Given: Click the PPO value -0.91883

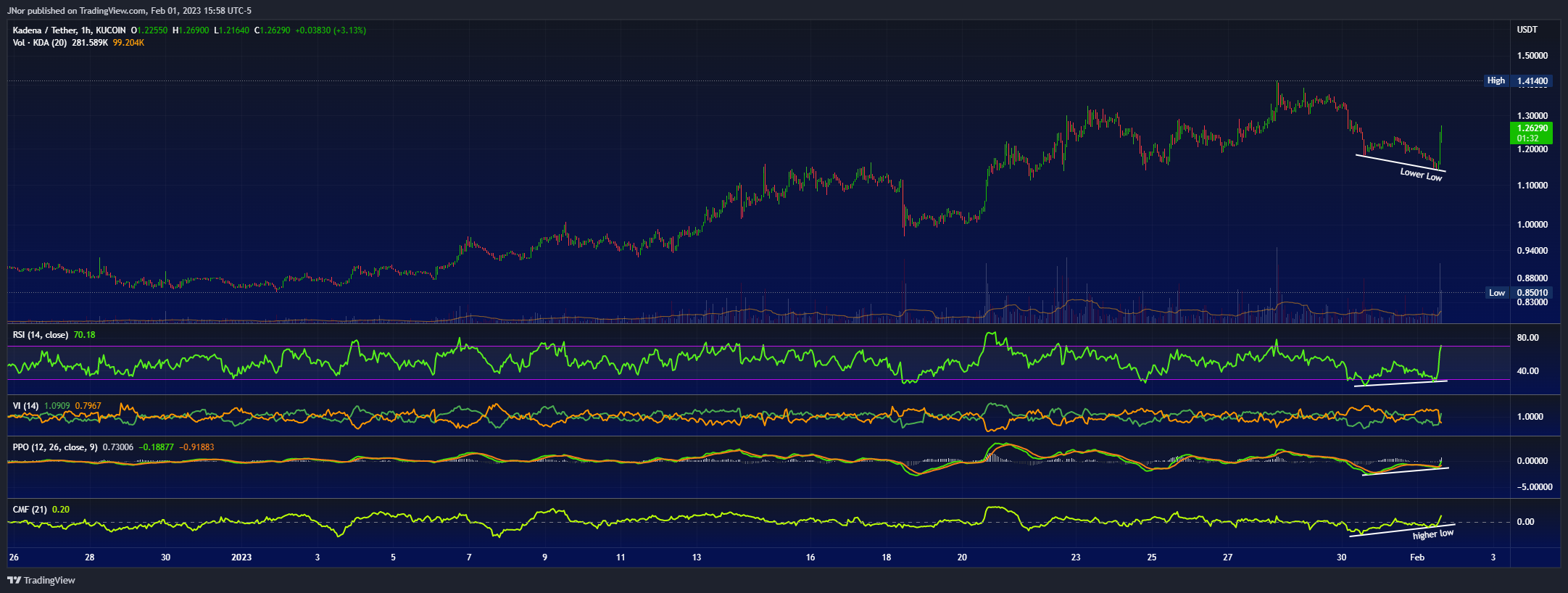Looking at the screenshot, I should [x=196, y=447].
